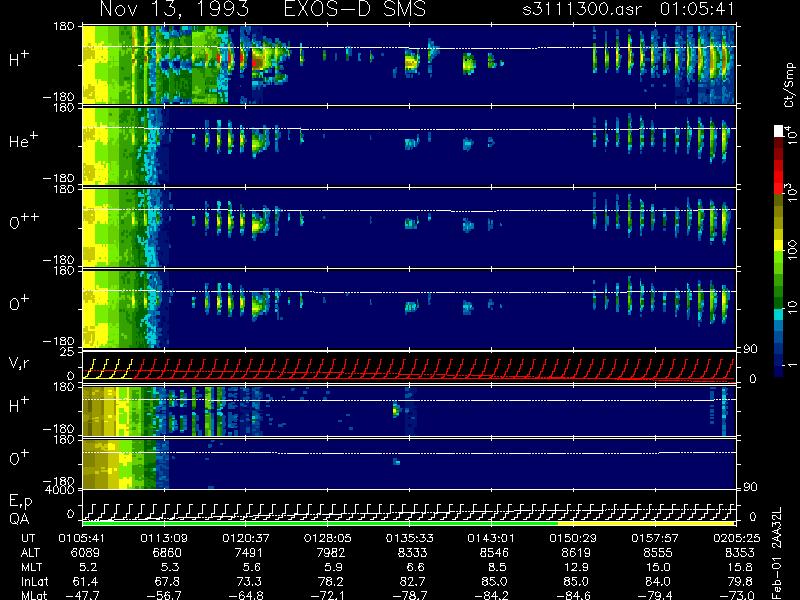Click the 'V,r' panel label

19,363
